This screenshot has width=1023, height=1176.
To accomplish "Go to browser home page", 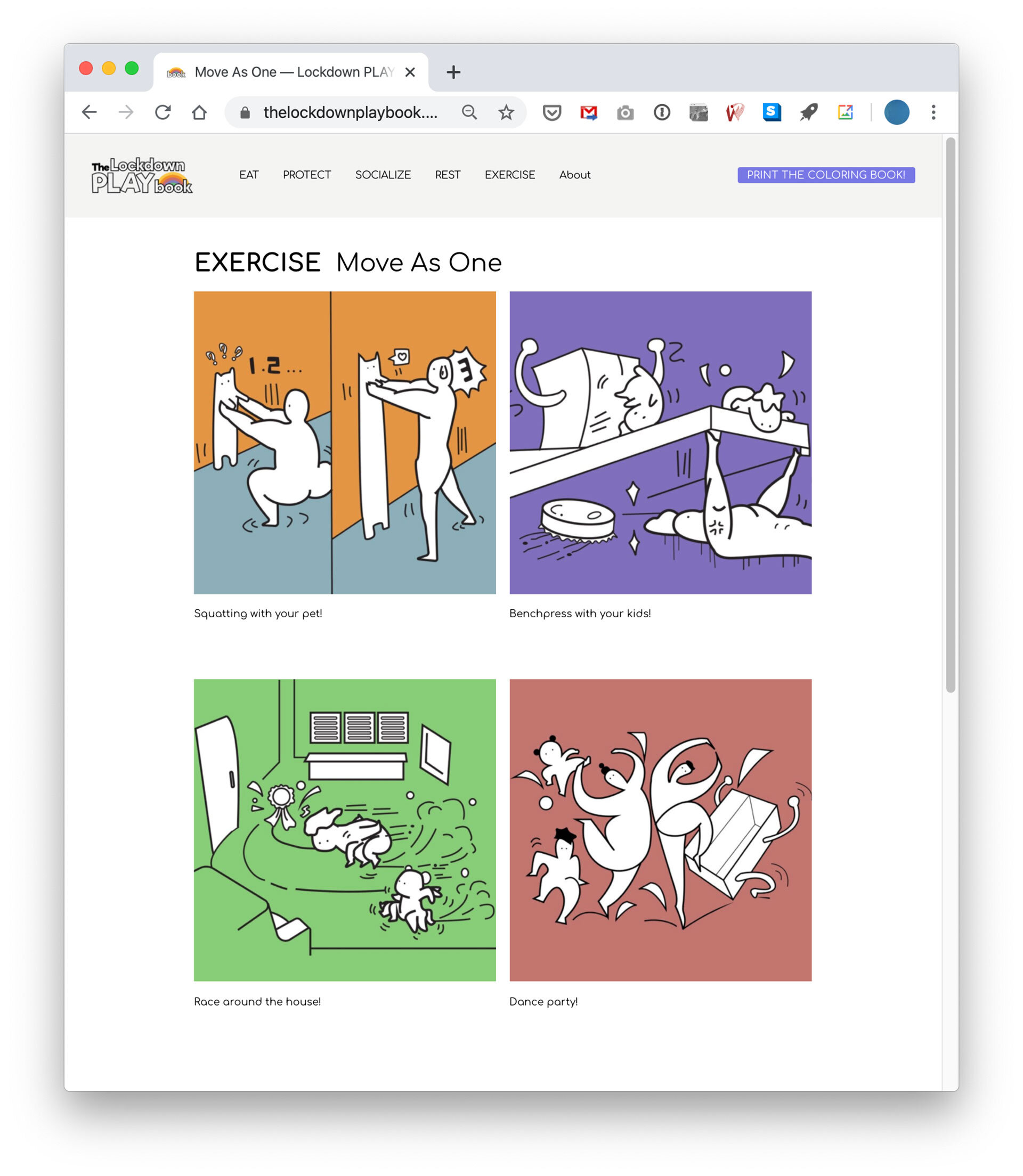I will coord(199,112).
